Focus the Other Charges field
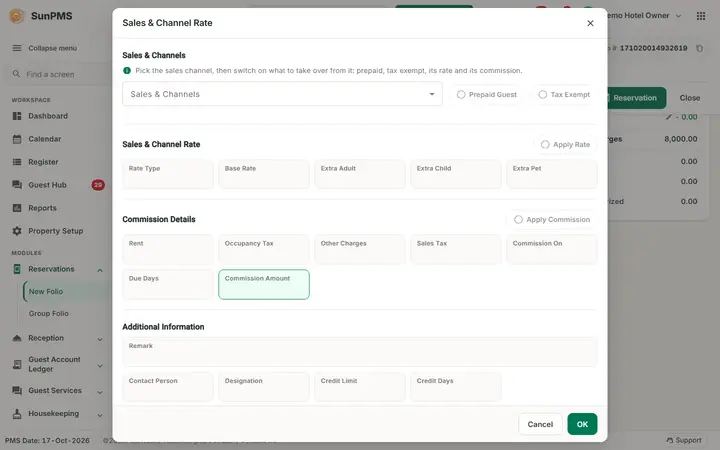The image size is (720, 450). (x=360, y=249)
